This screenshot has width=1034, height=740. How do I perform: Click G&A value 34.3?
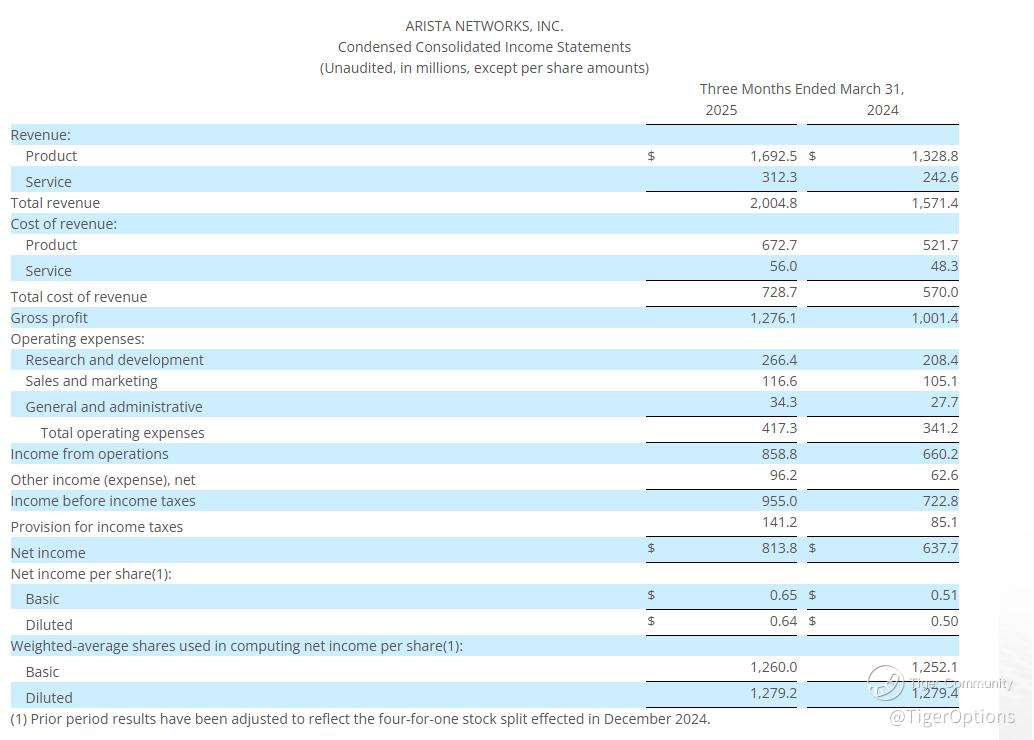click(783, 402)
